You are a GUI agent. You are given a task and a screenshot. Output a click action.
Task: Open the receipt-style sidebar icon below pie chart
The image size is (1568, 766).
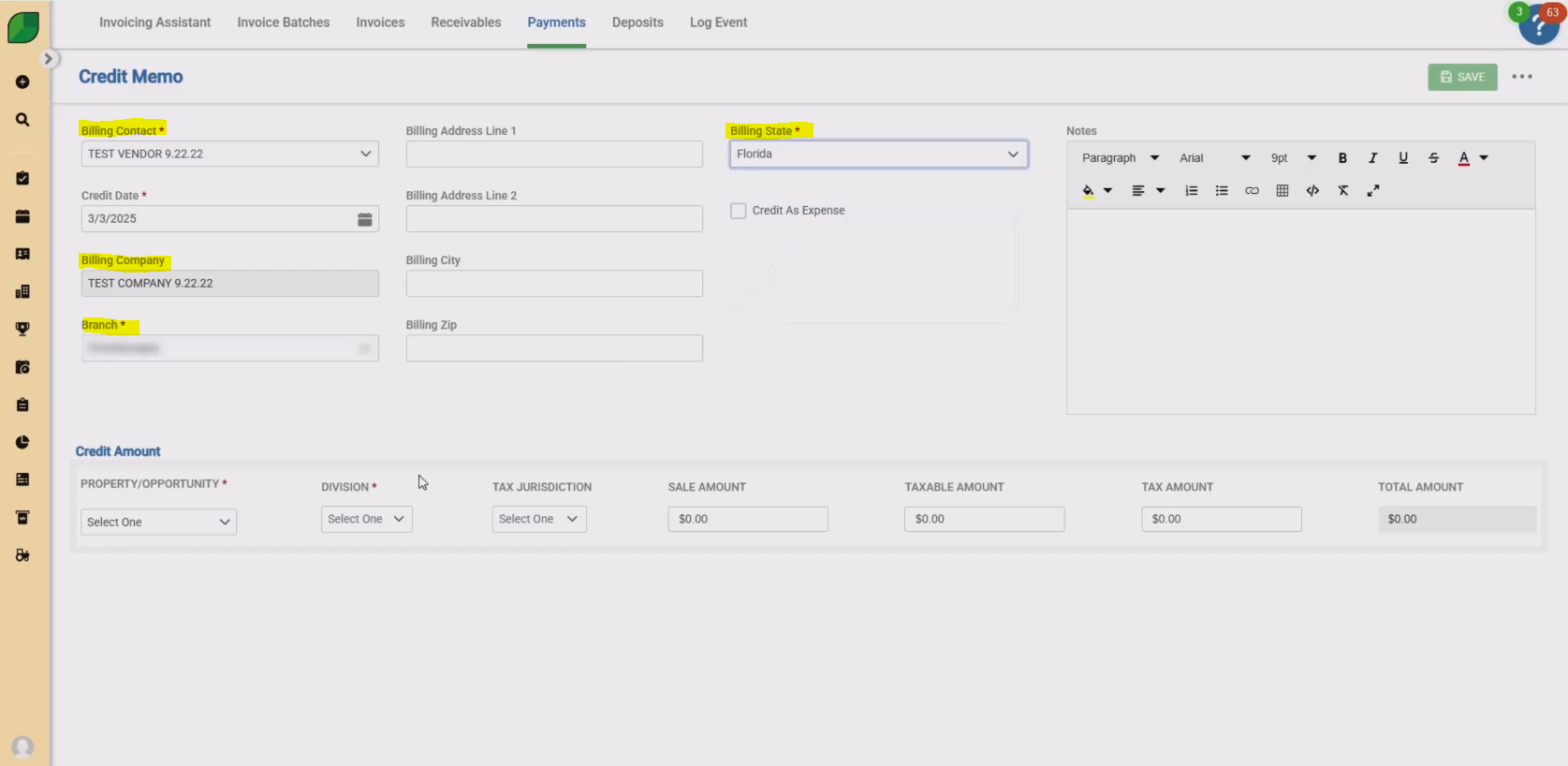click(x=22, y=479)
